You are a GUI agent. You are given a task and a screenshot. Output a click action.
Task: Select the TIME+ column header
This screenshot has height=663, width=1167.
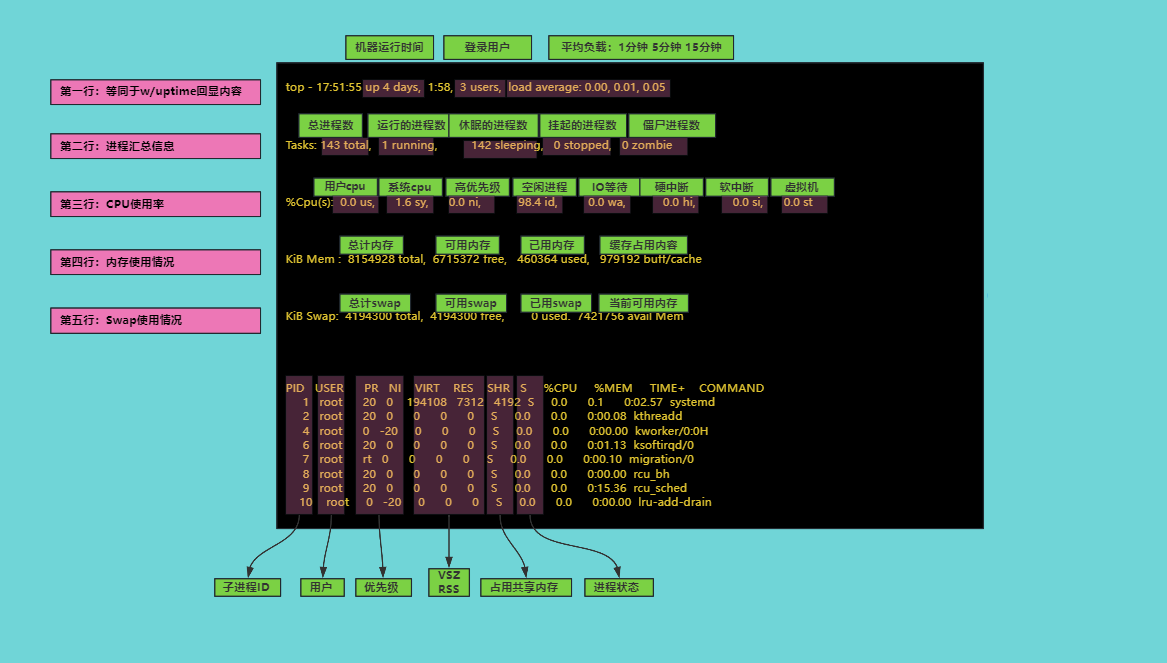(x=667, y=388)
